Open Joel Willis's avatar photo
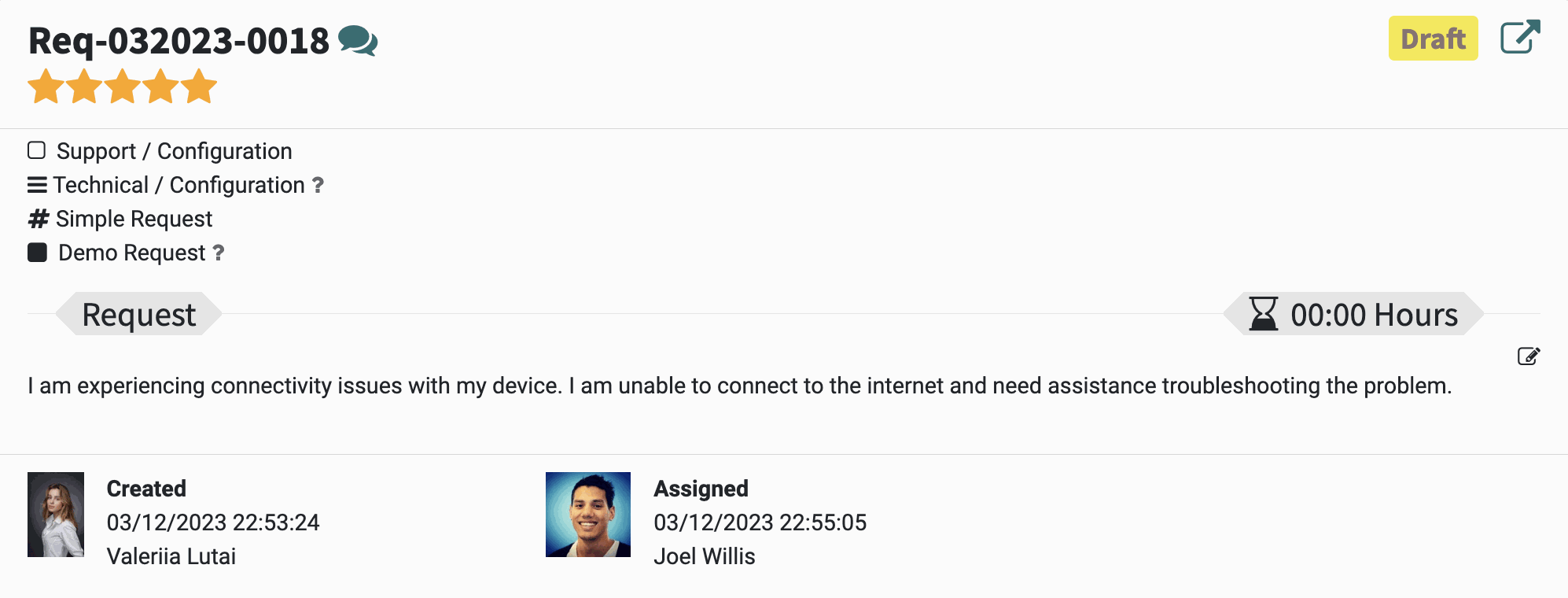This screenshot has height=598, width=1568. coord(588,515)
